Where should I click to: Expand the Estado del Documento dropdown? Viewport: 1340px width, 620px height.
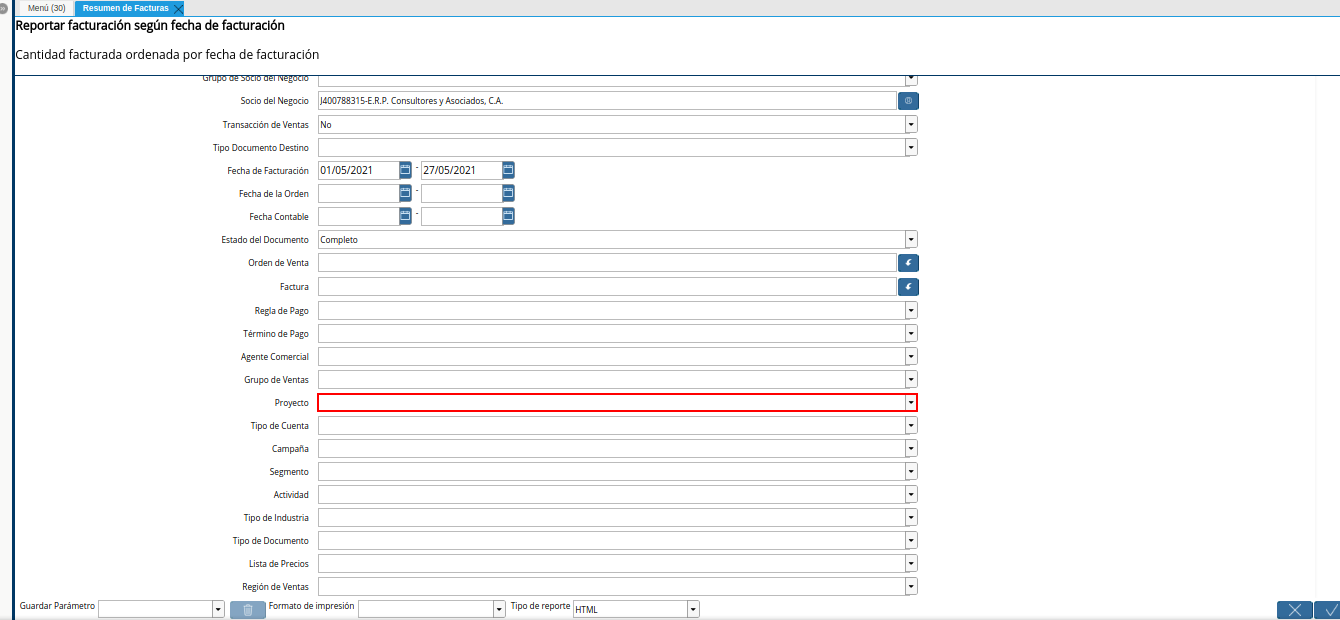click(x=911, y=240)
